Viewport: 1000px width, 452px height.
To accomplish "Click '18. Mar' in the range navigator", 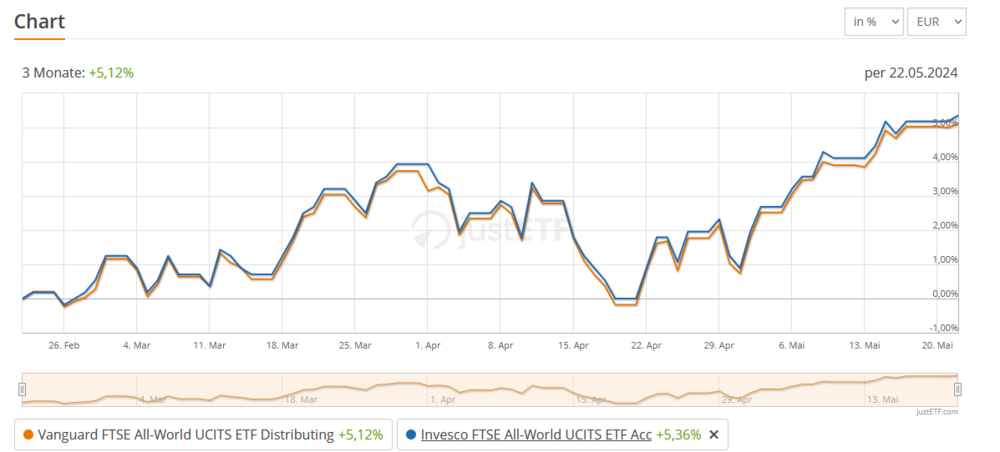I will (301, 398).
